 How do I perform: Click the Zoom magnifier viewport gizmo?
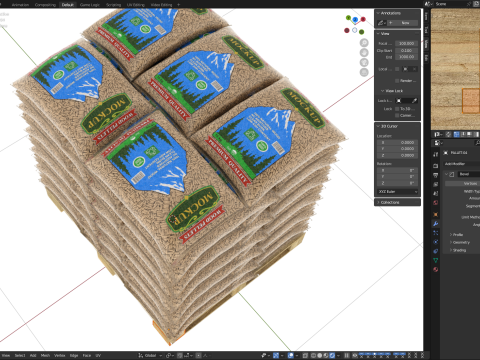pos(364,43)
